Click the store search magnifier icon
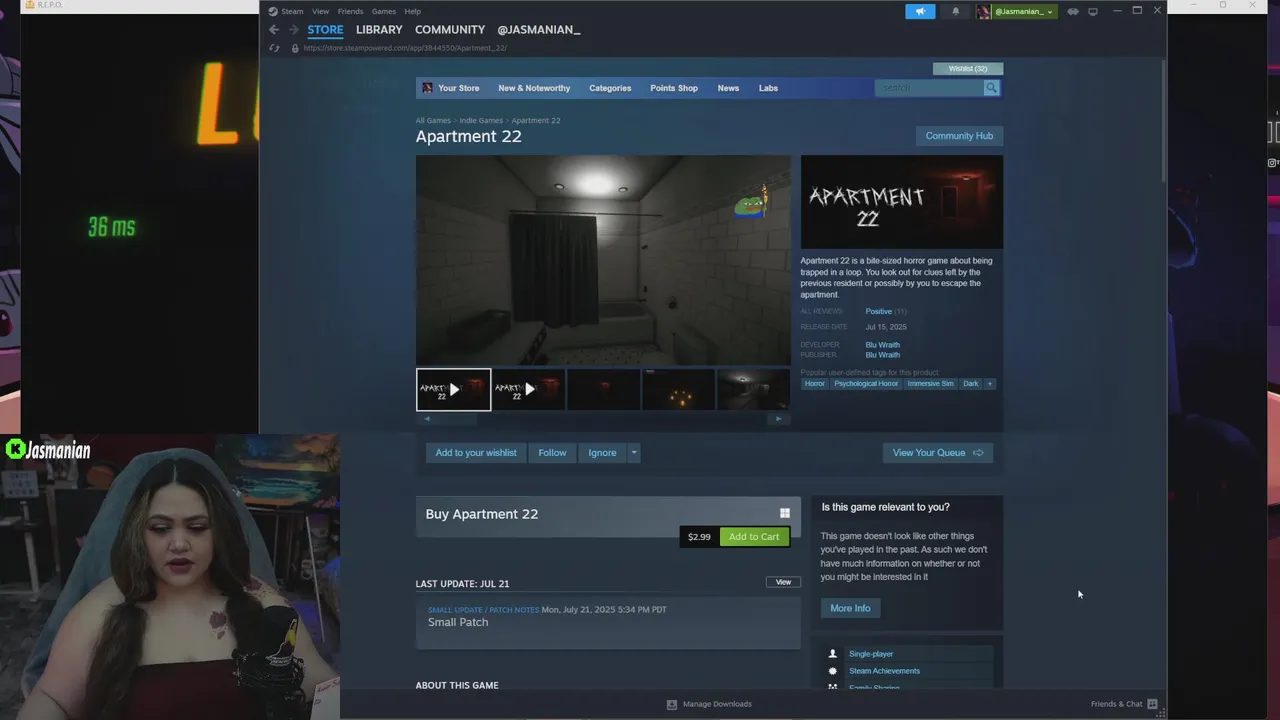Viewport: 1280px width, 720px height. 991,88
